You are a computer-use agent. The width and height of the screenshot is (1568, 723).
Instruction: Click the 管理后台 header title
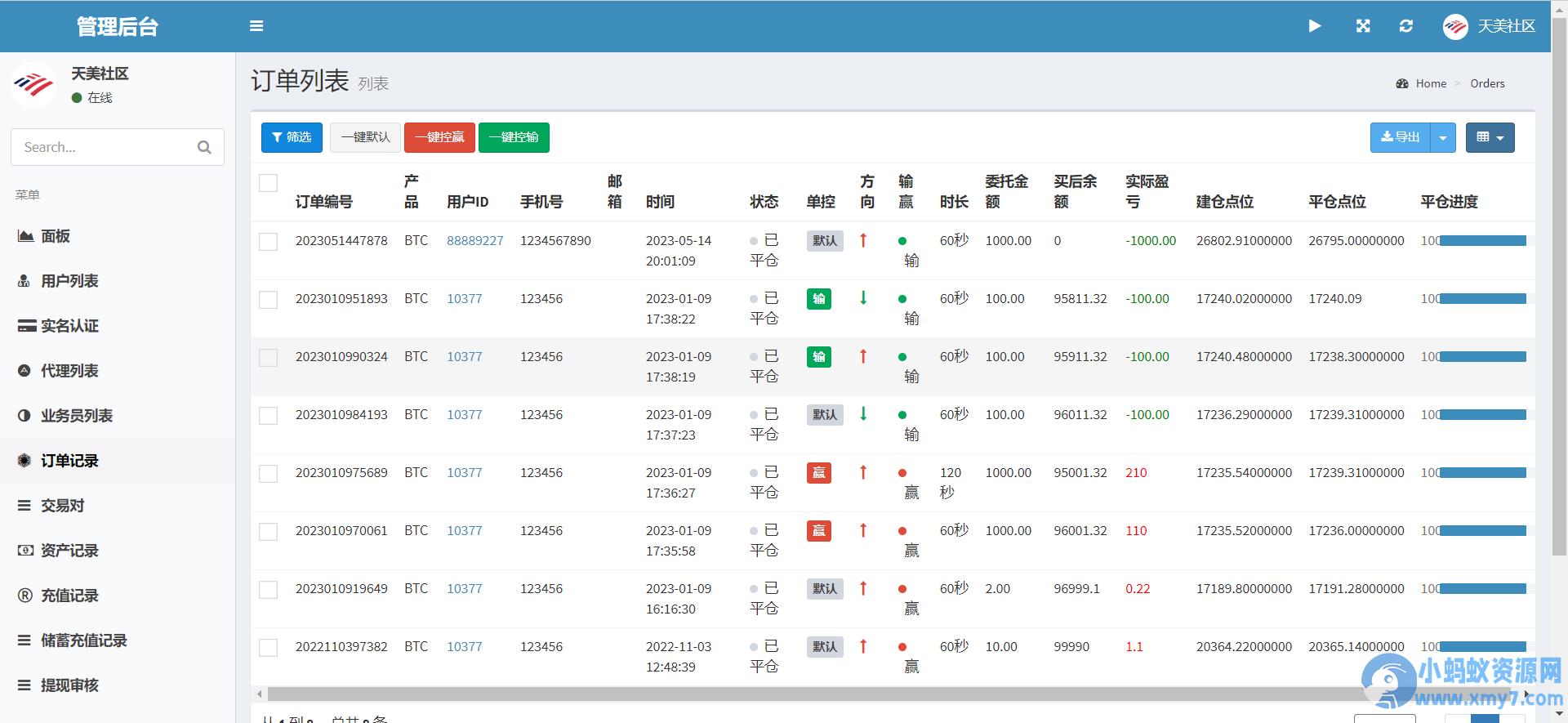click(118, 26)
